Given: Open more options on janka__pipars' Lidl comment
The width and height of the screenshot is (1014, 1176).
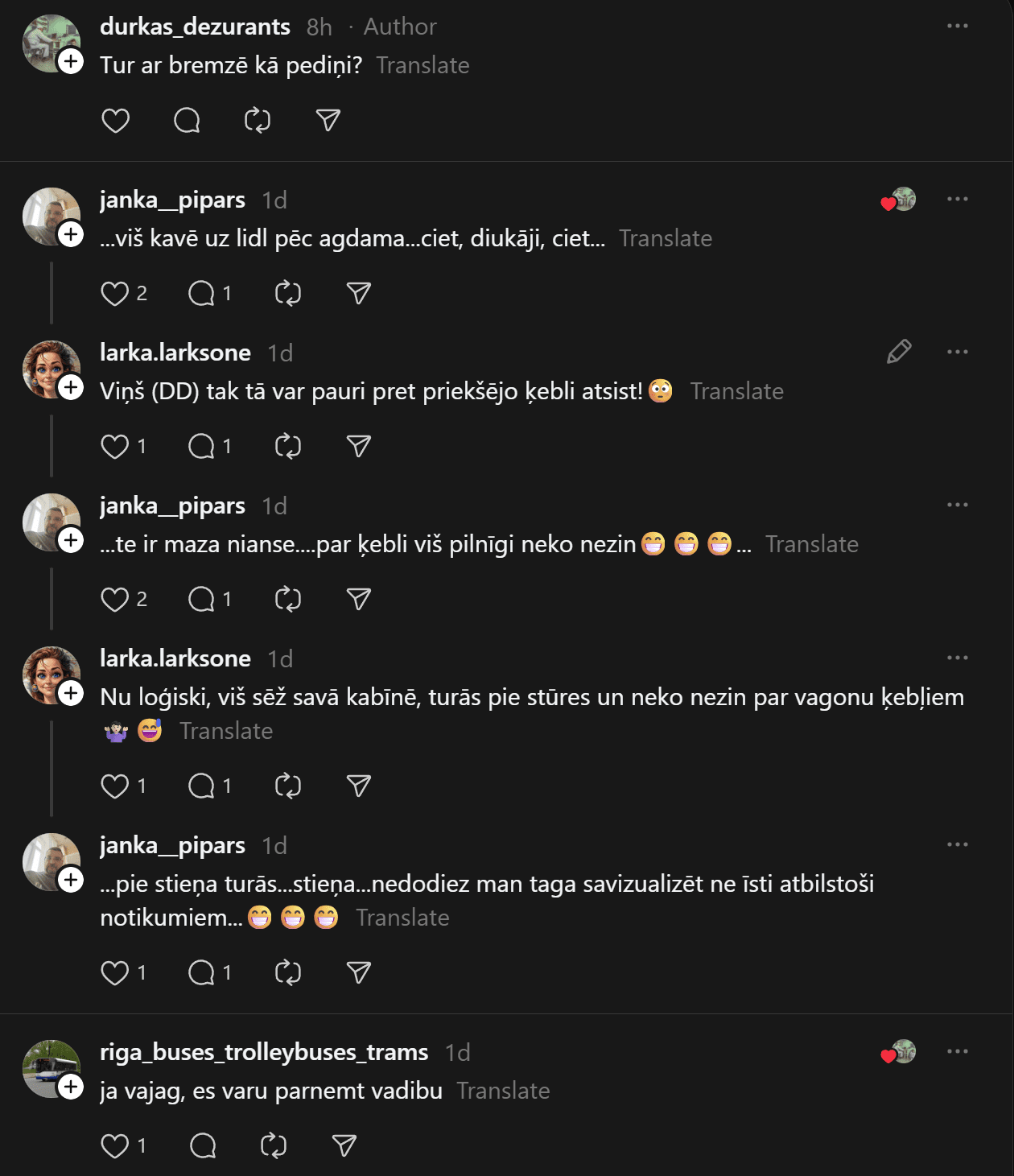Looking at the screenshot, I should (957, 200).
